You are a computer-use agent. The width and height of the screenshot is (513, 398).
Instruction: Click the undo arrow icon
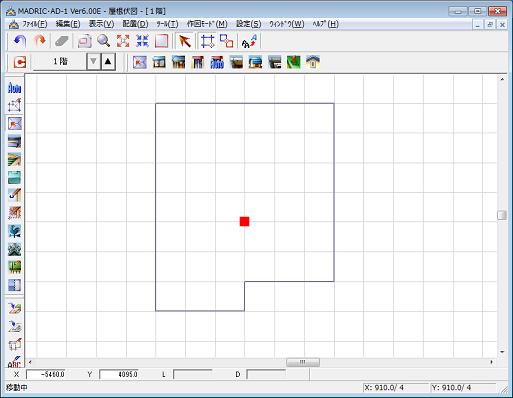pyautogui.click(x=20, y=41)
